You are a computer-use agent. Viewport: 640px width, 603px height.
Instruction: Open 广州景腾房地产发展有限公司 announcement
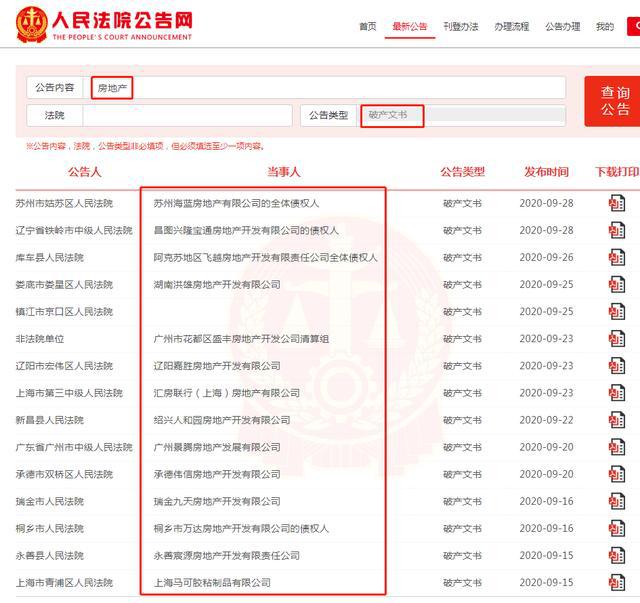[x=217, y=447]
